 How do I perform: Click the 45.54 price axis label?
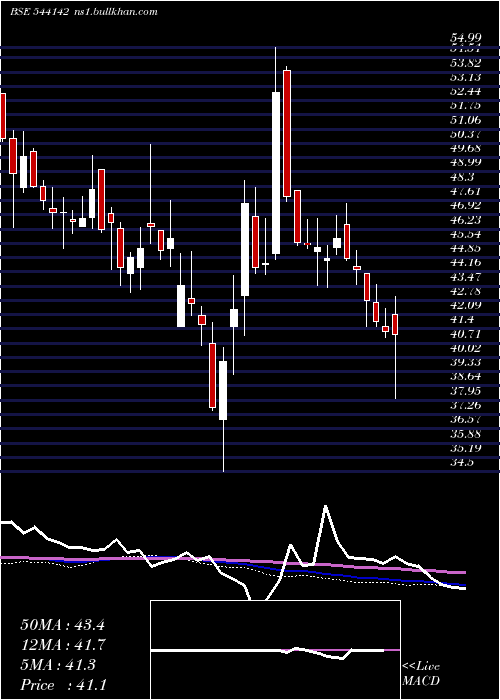point(465,234)
